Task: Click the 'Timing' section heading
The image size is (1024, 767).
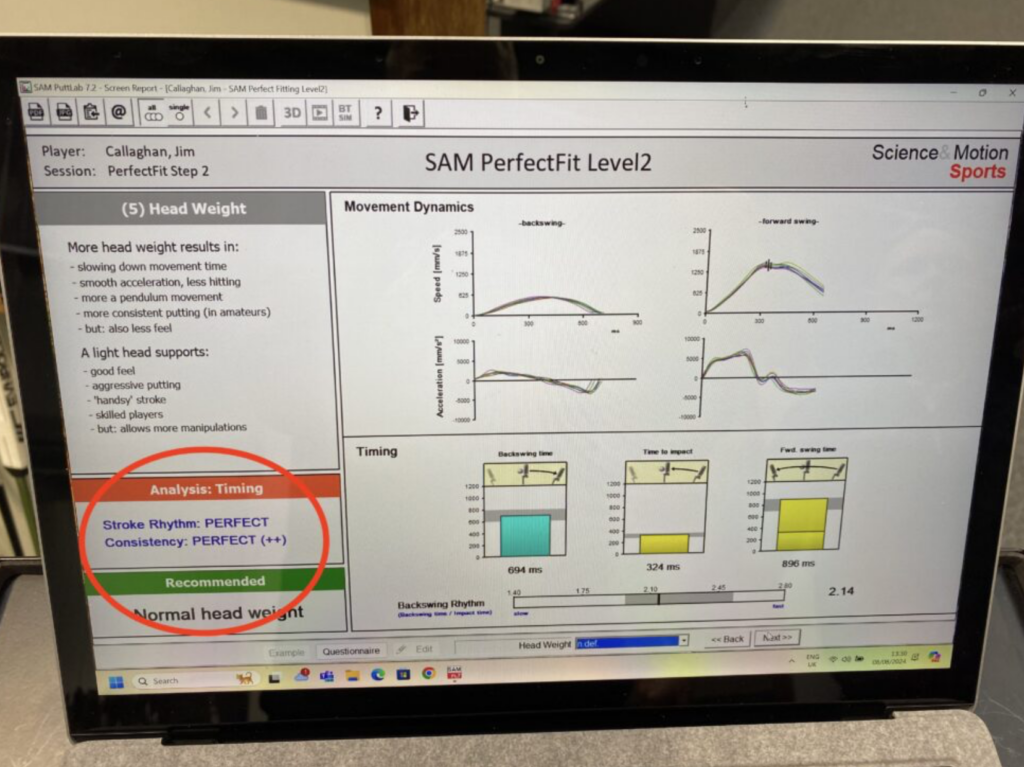Action: pyautogui.click(x=377, y=451)
